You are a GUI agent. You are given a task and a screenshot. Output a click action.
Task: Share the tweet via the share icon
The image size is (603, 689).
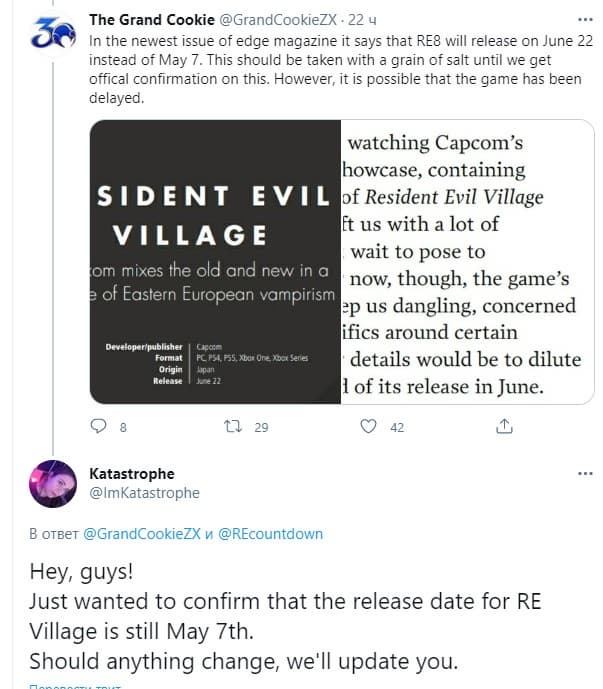point(503,427)
